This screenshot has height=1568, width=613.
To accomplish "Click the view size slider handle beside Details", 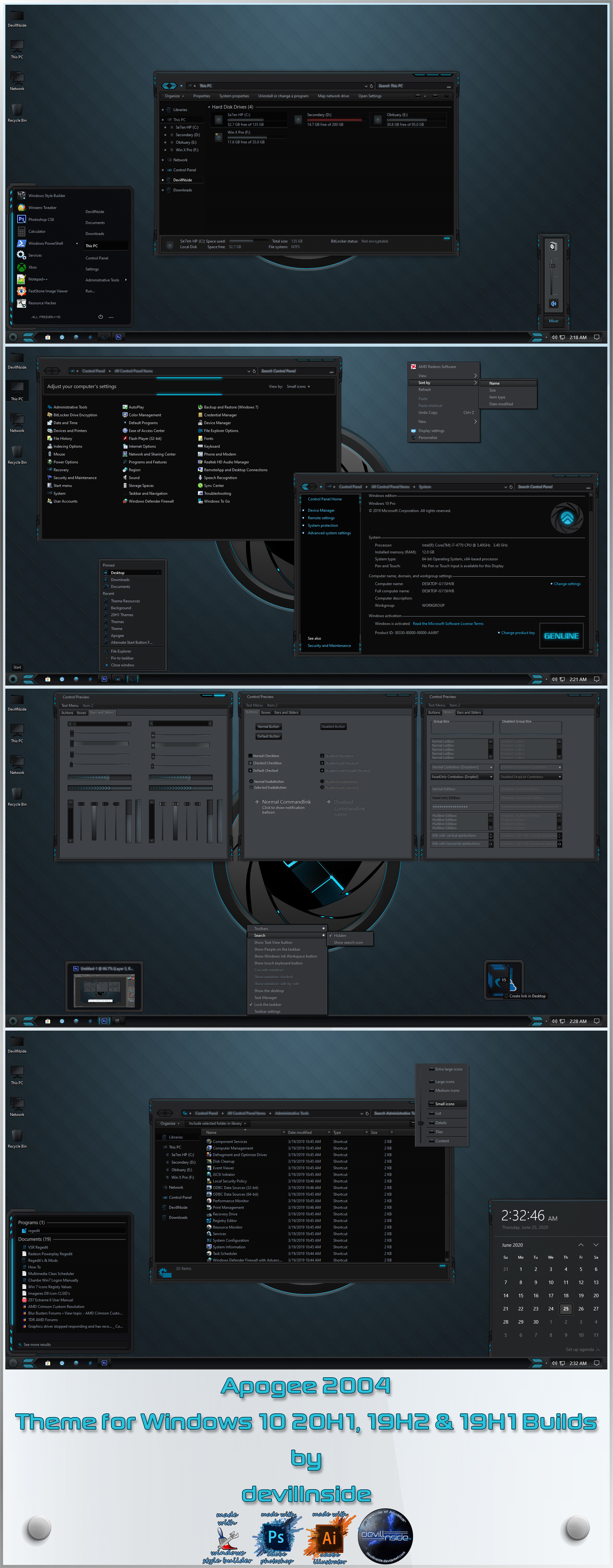I will click(421, 1123).
